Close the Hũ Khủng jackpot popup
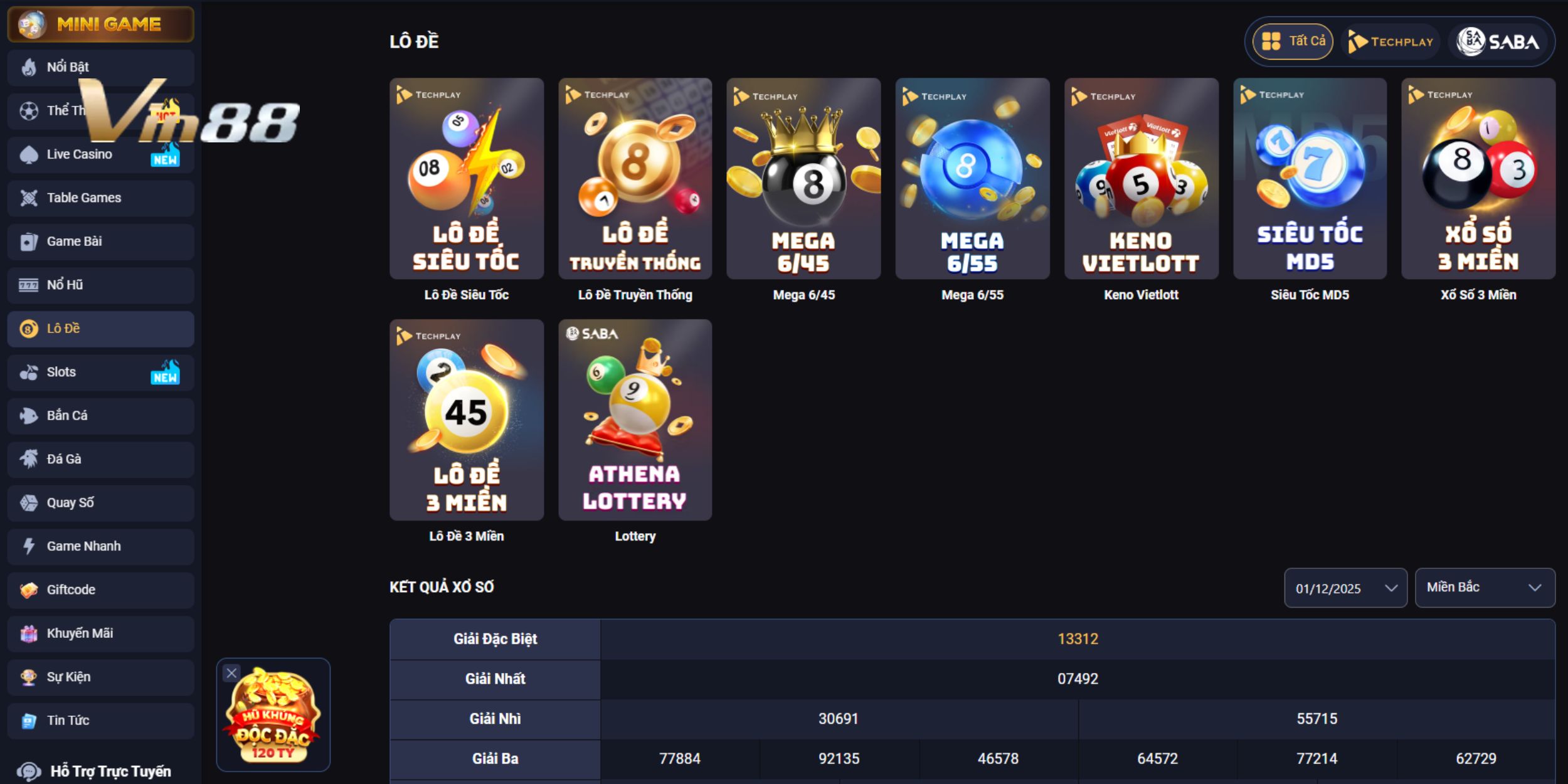The width and height of the screenshot is (1568, 784). coord(231,673)
